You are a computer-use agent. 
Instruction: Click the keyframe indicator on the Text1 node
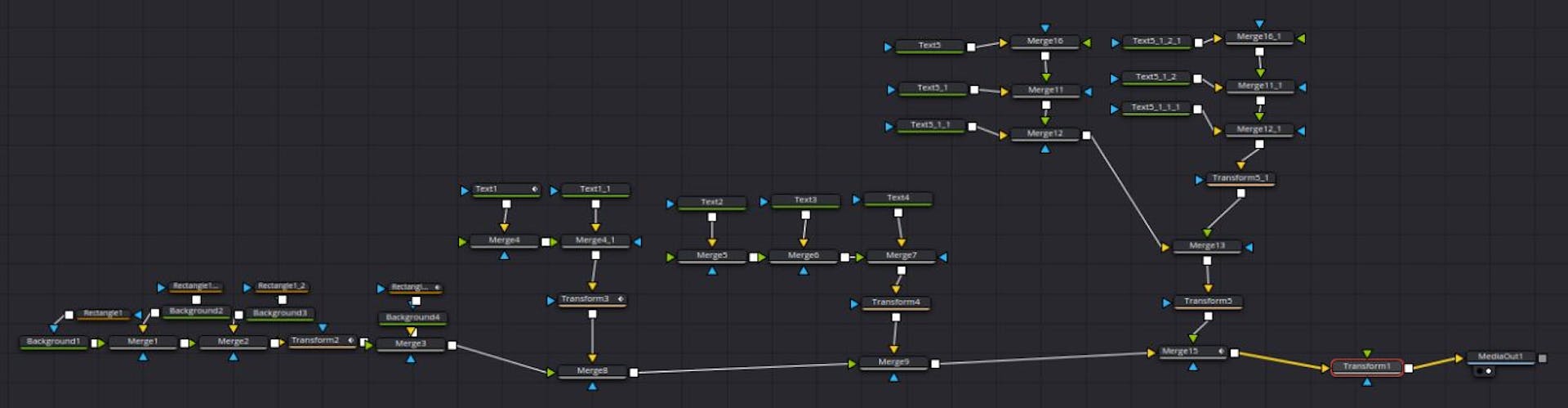pos(535,189)
